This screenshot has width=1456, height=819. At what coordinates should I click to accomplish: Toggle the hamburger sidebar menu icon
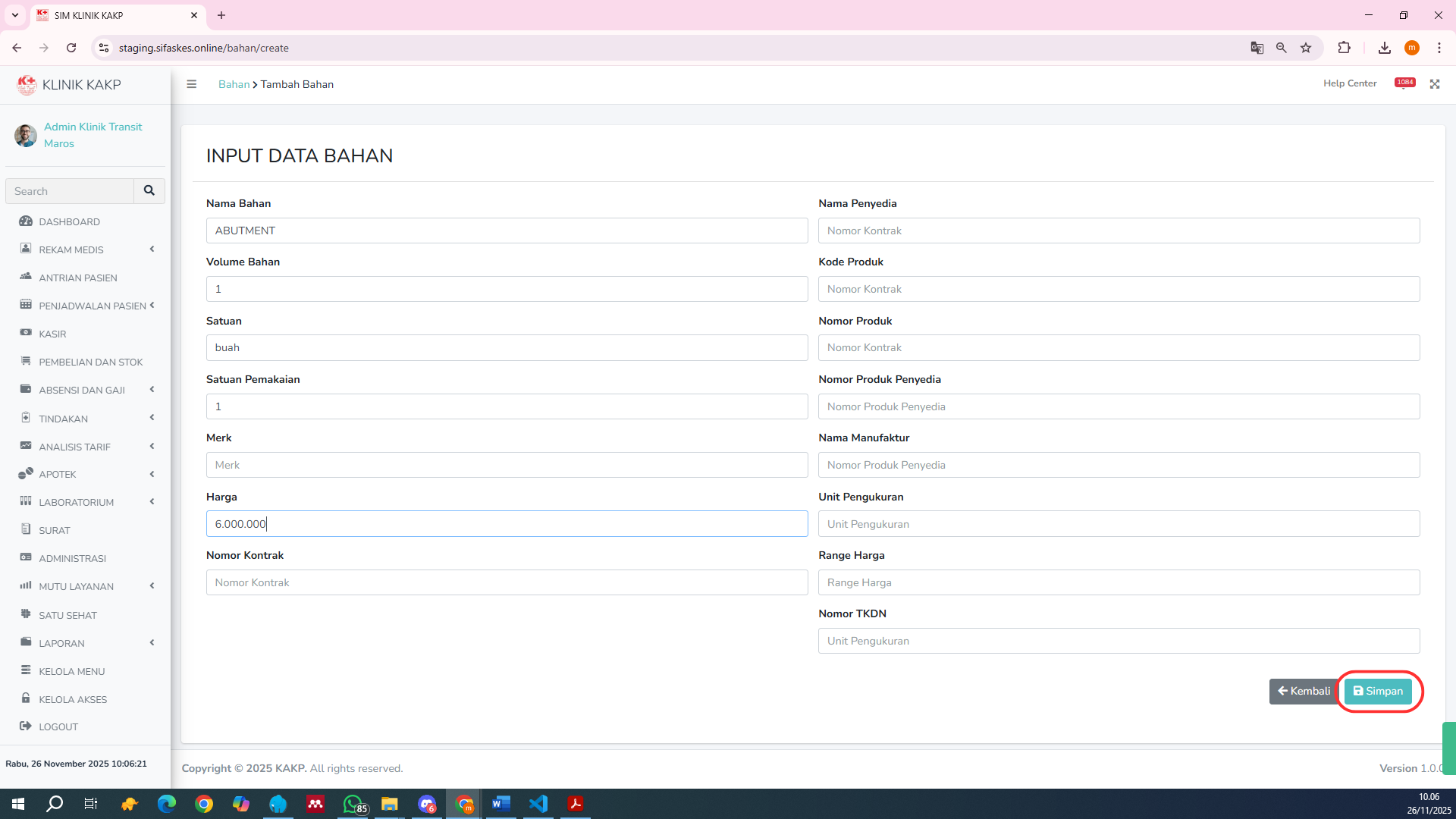click(192, 84)
